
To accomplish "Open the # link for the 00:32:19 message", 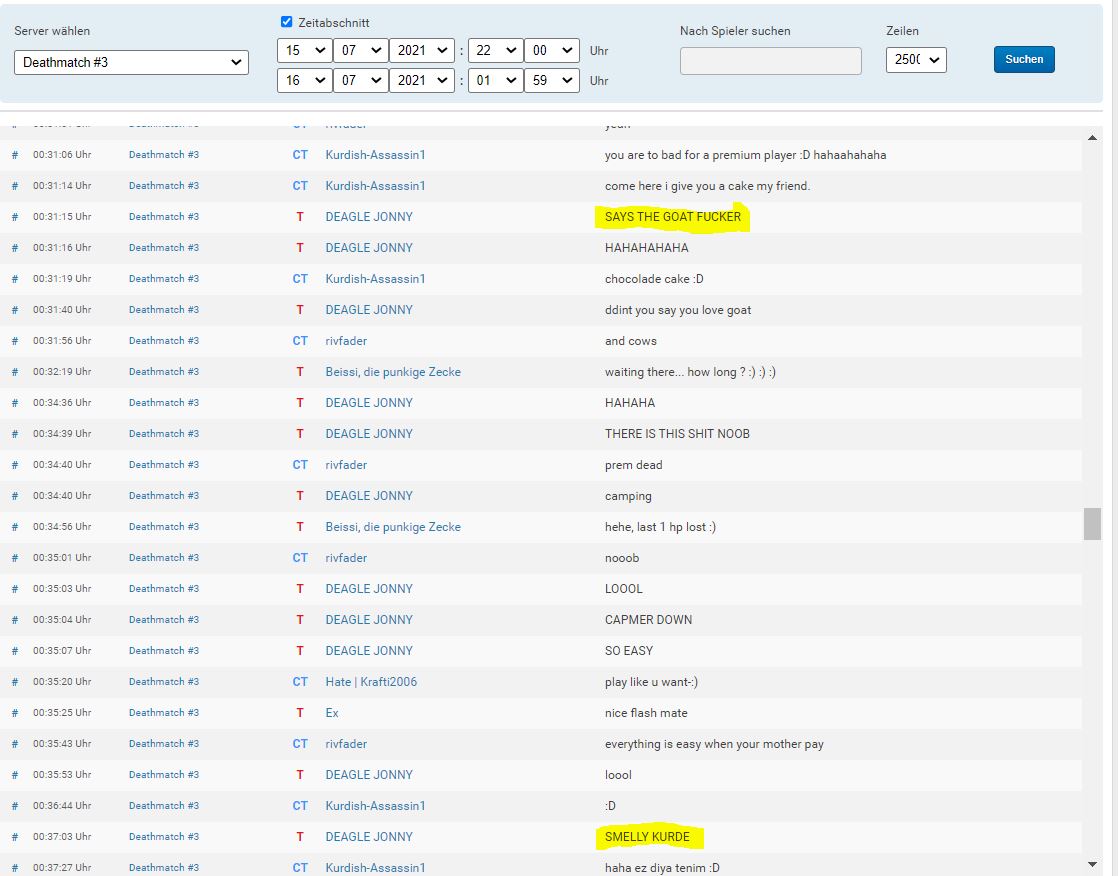I will (x=15, y=372).
